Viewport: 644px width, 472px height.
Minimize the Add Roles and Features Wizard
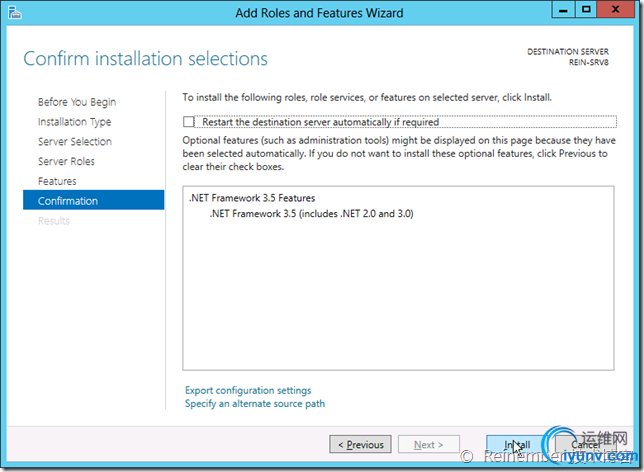(563, 9)
